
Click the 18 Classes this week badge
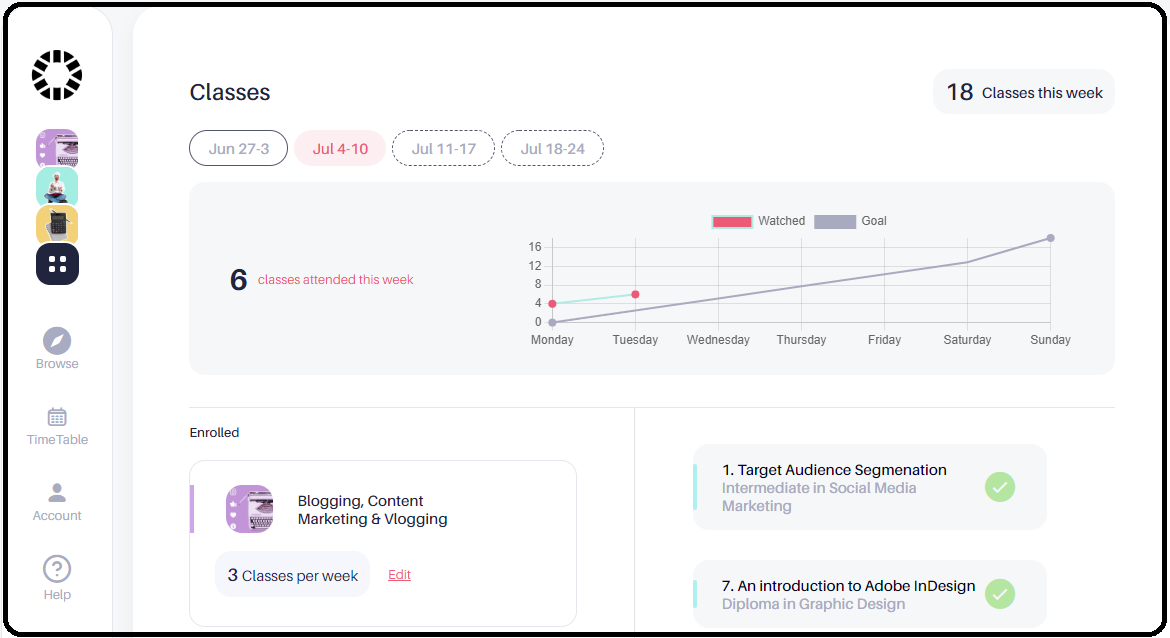(1024, 92)
